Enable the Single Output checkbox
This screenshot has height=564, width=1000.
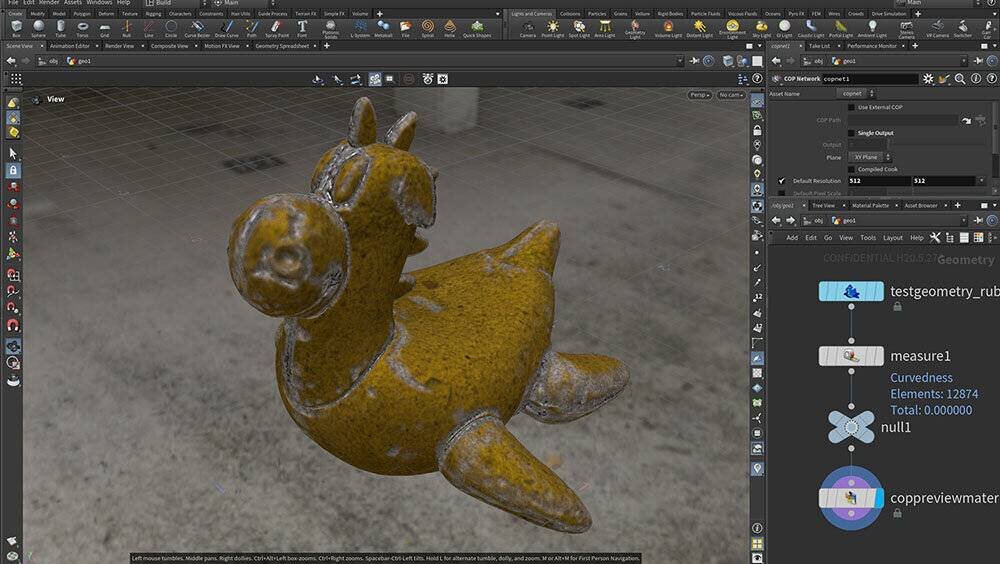pyautogui.click(x=851, y=133)
